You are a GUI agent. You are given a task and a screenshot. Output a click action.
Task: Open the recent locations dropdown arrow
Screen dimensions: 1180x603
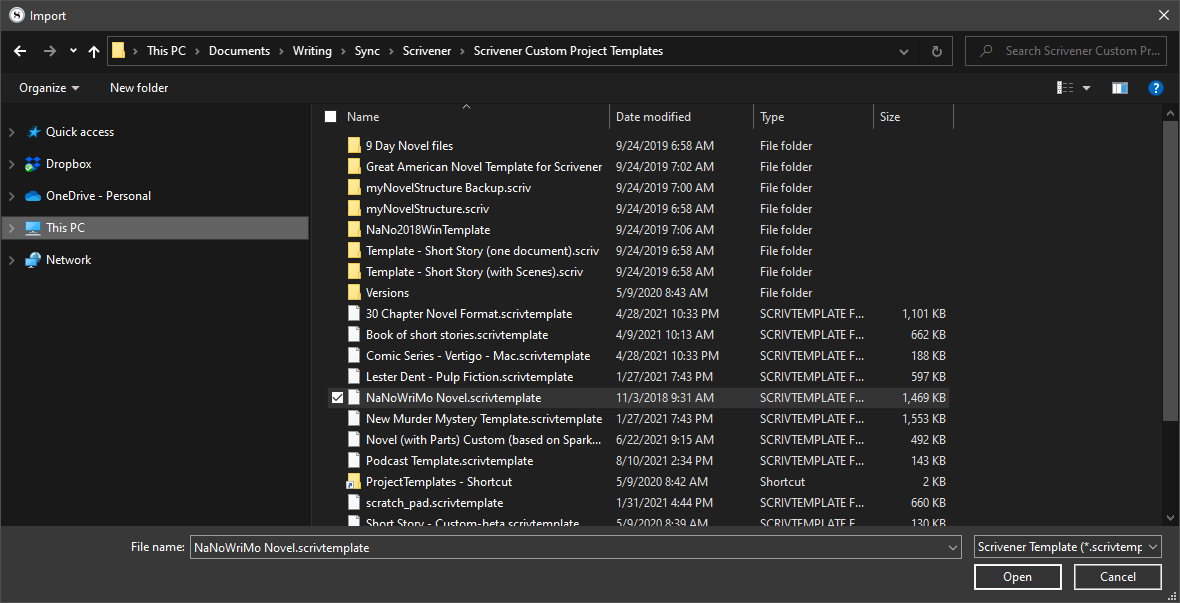pyautogui.click(x=73, y=51)
